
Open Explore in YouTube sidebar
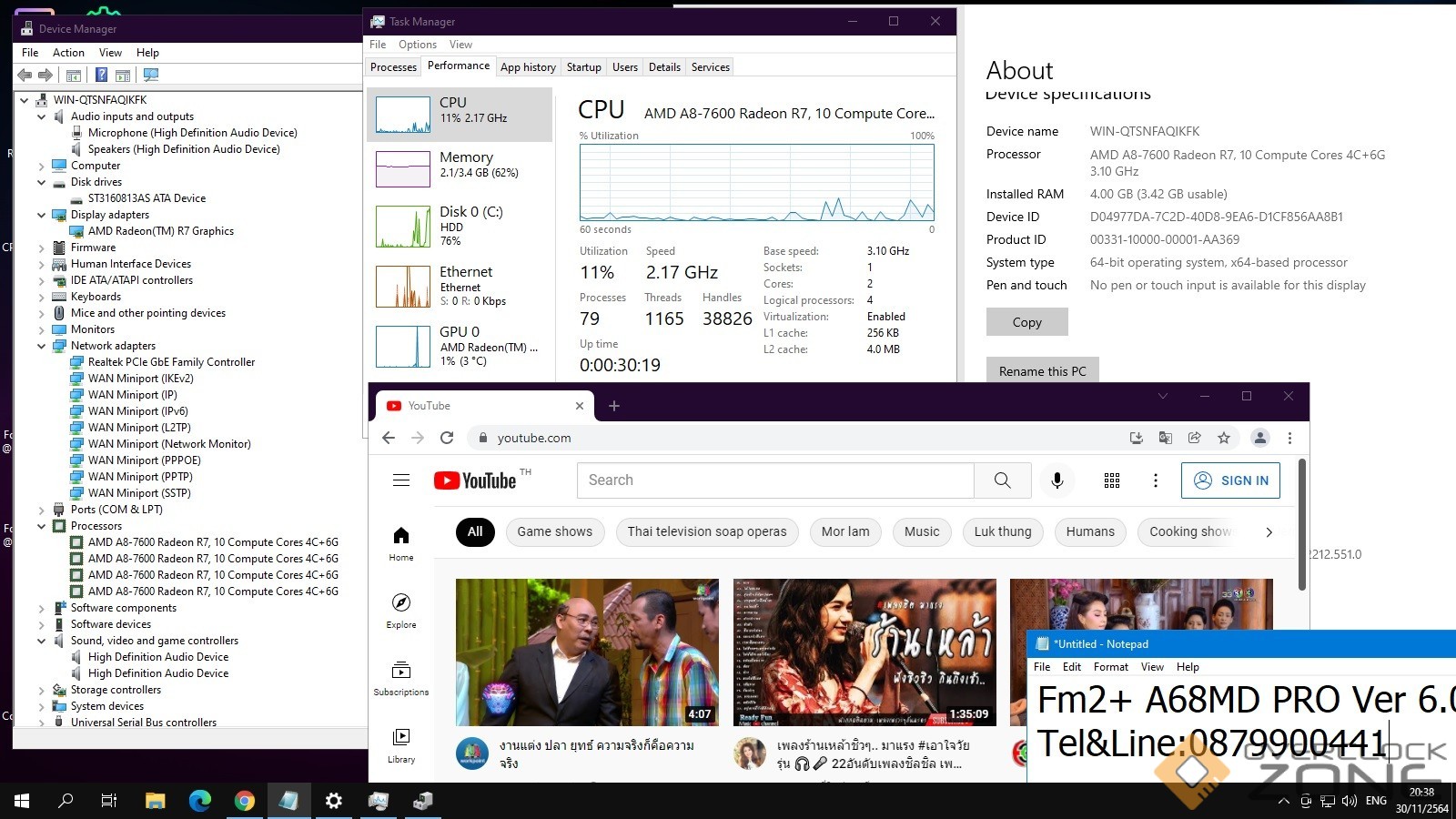pos(401,611)
